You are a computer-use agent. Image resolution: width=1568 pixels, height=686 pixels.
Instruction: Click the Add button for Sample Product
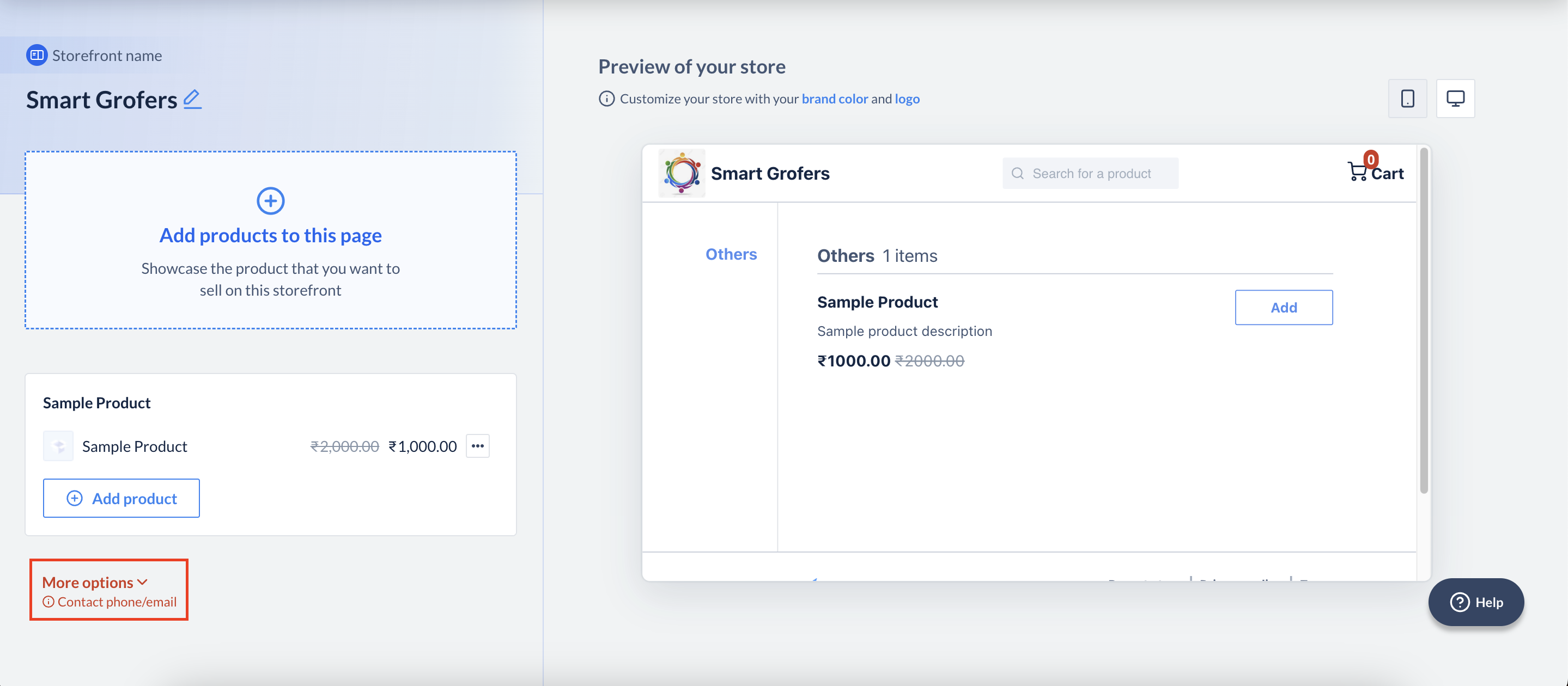1283,307
